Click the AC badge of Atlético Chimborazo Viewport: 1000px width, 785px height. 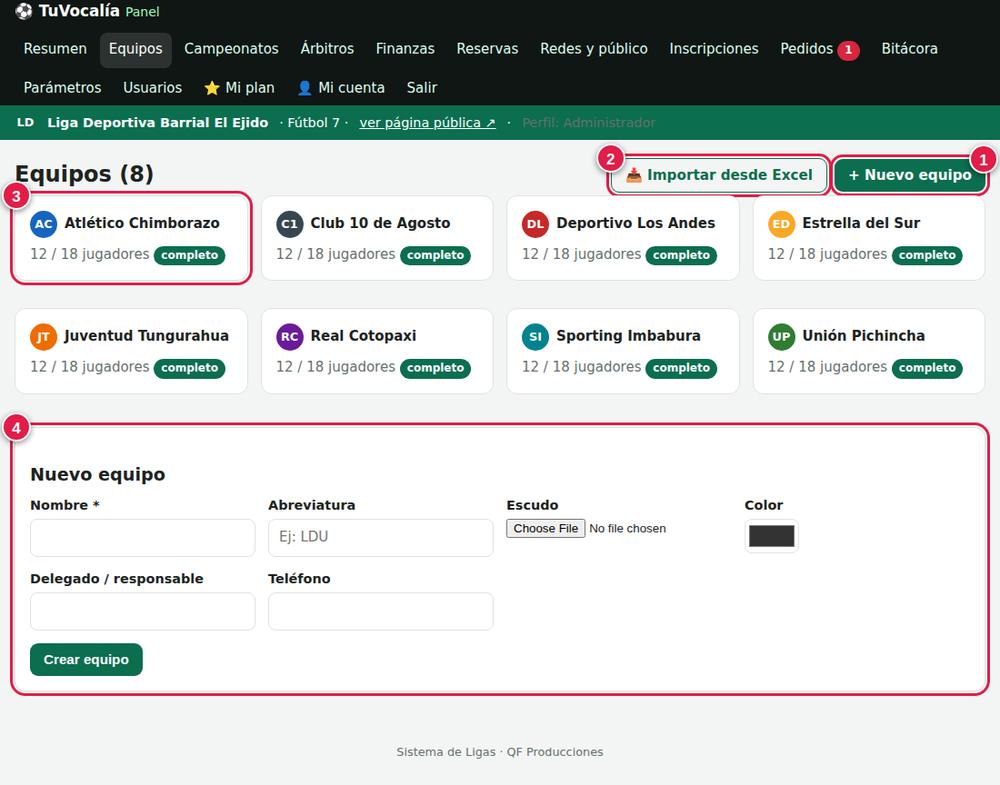(x=43, y=224)
